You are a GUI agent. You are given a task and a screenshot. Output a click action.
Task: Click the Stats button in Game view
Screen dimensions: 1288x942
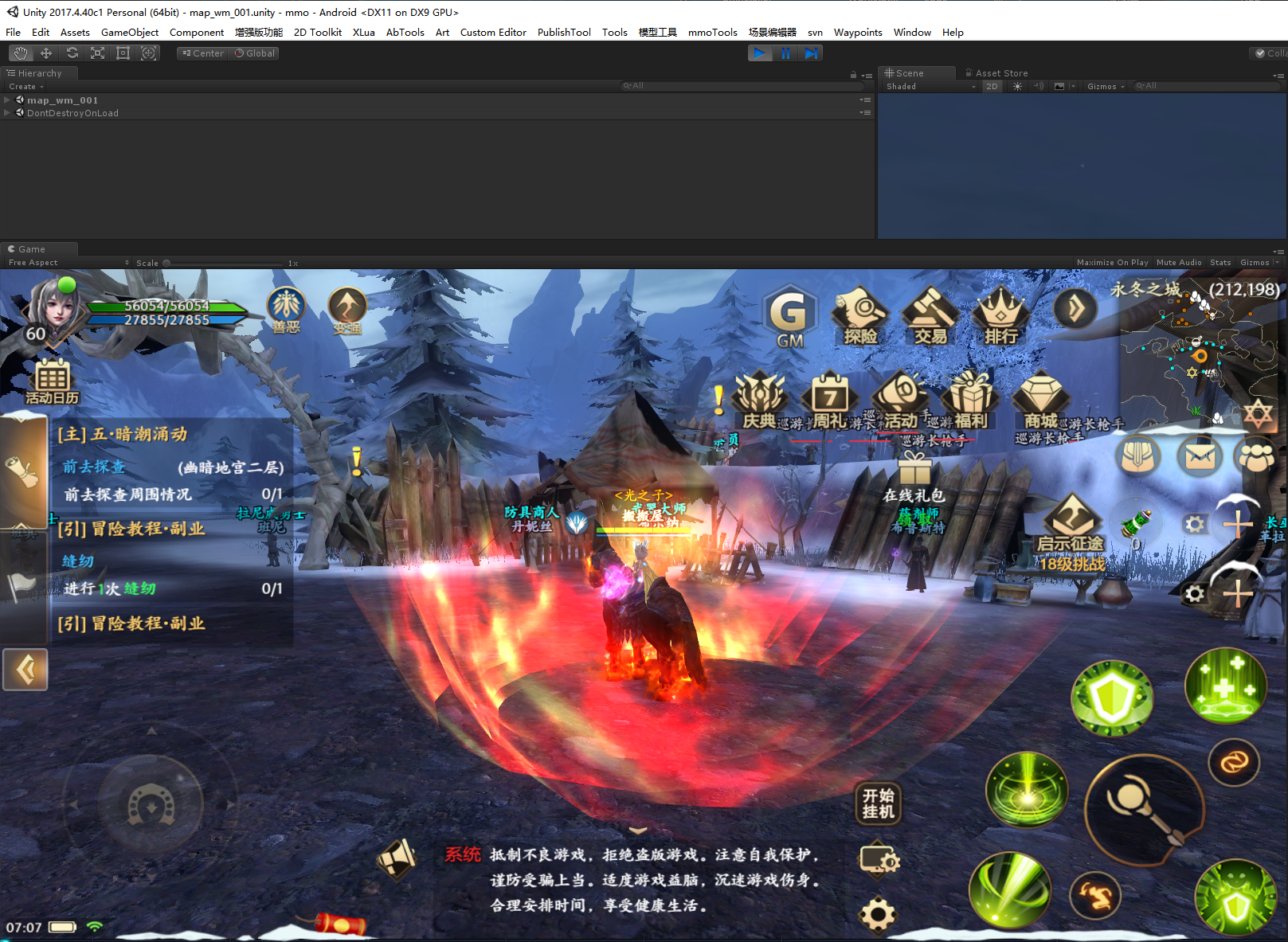1219,263
